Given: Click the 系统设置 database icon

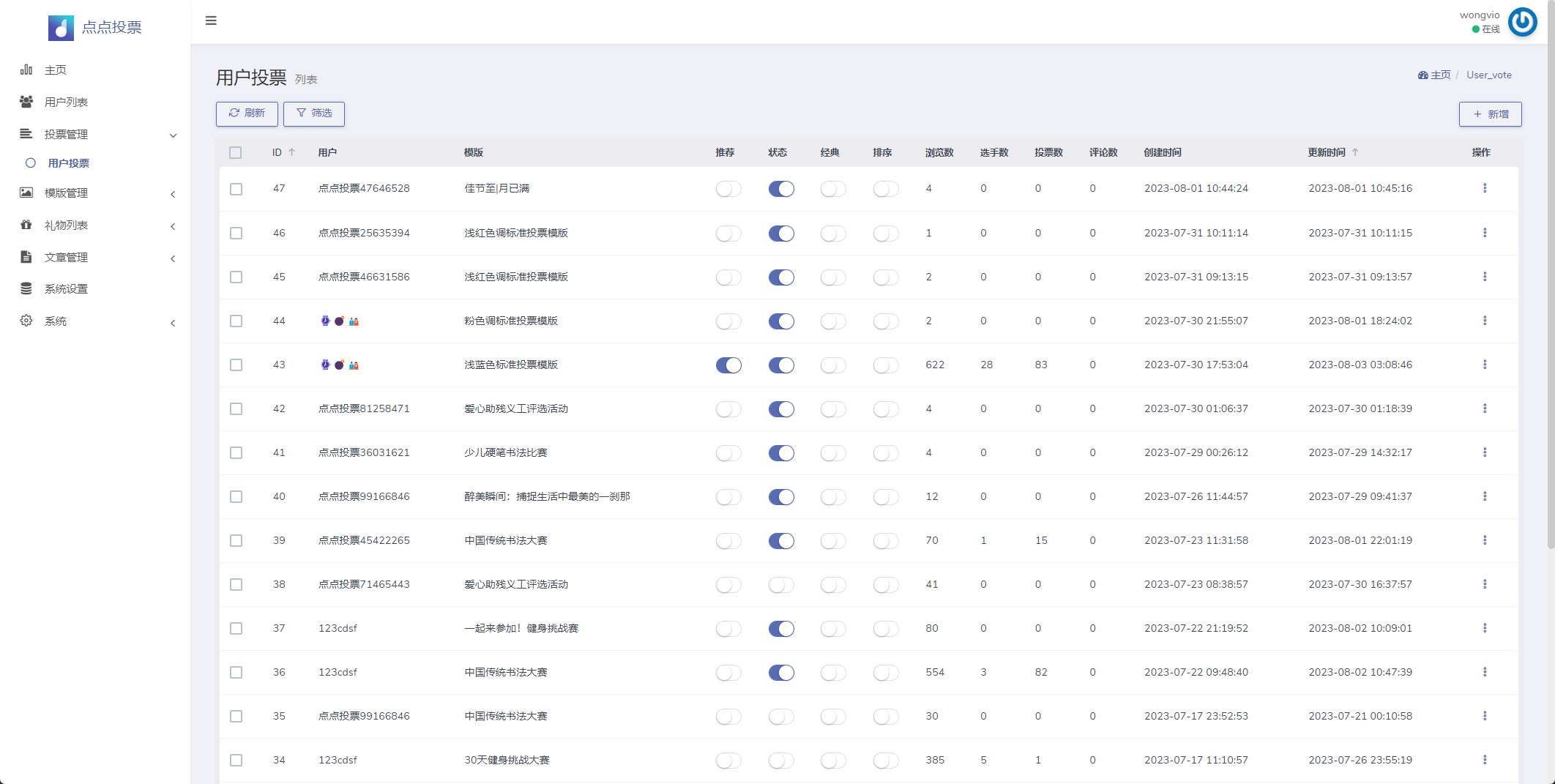Looking at the screenshot, I should pyautogui.click(x=26, y=288).
